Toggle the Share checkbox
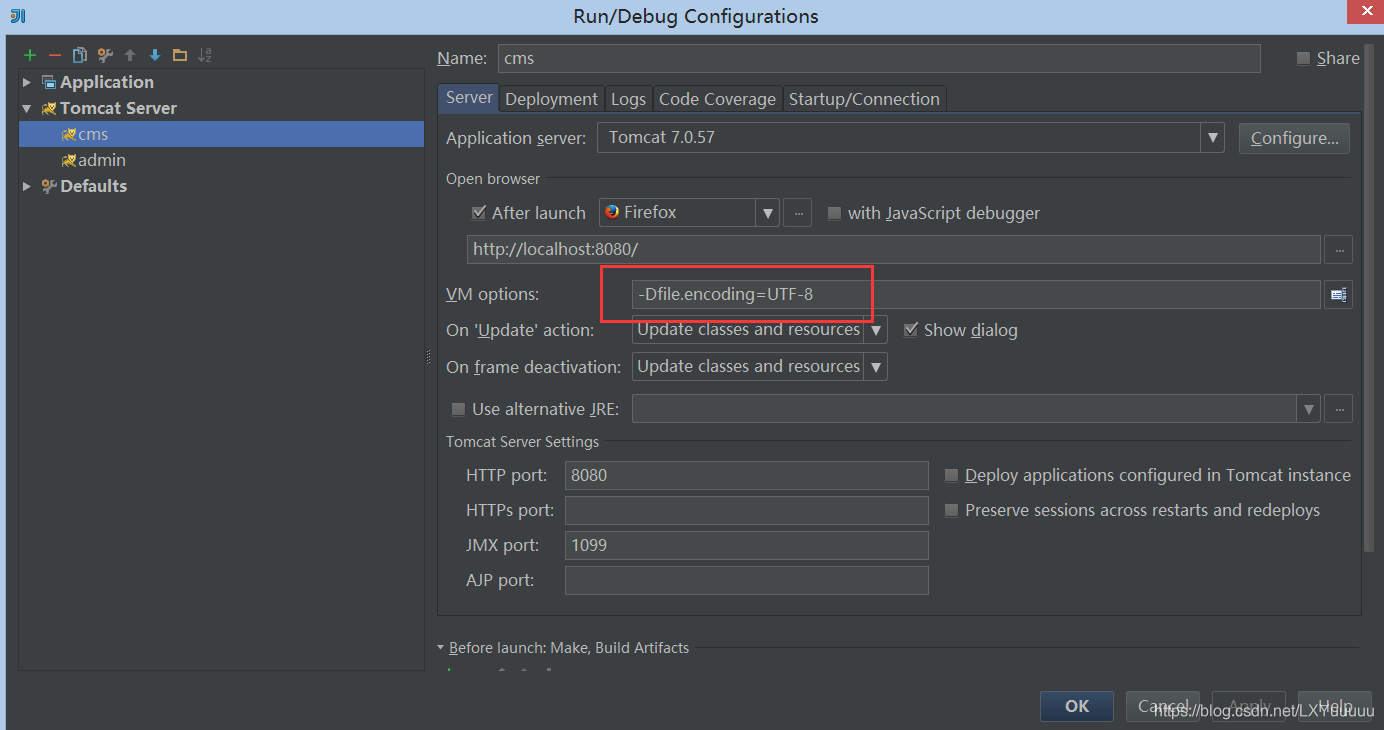Screen dimensions: 1384x730 pos(1303,58)
